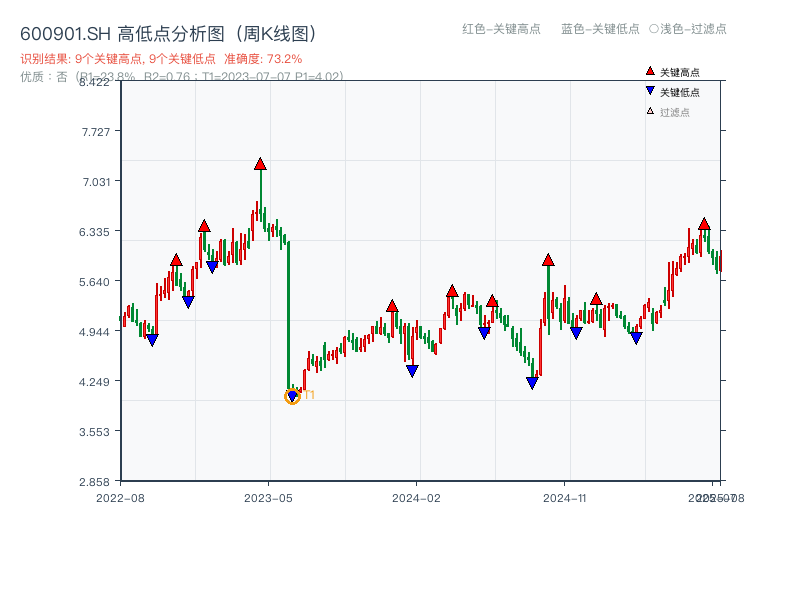The width and height of the screenshot is (800, 600).
Task: Click the circle icon before 浅色-过滤点
Action: click(654, 29)
